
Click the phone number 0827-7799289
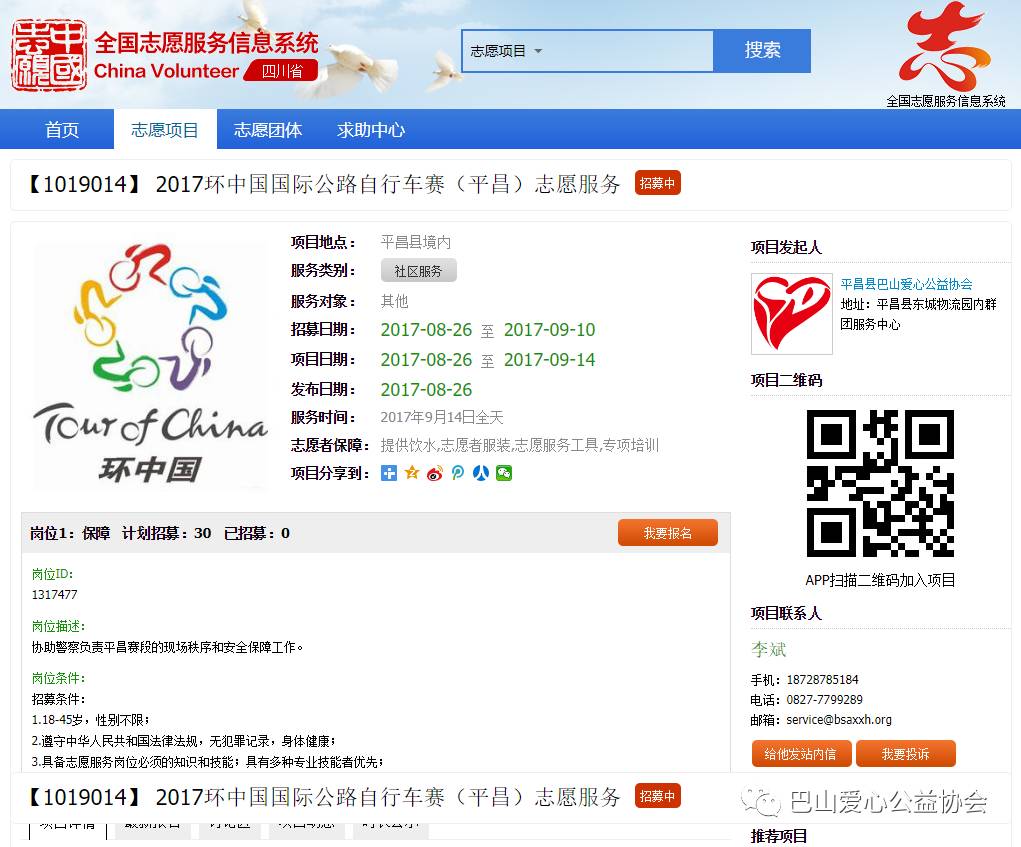coord(824,699)
